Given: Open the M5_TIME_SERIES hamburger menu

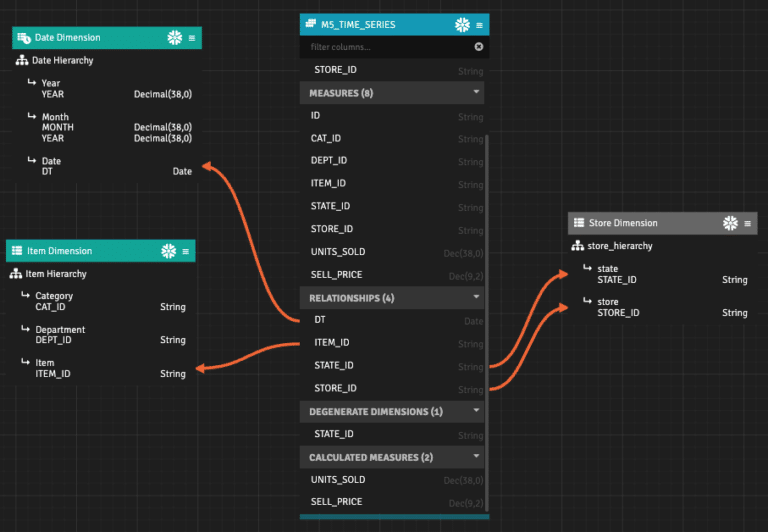Looking at the screenshot, I should point(480,25).
